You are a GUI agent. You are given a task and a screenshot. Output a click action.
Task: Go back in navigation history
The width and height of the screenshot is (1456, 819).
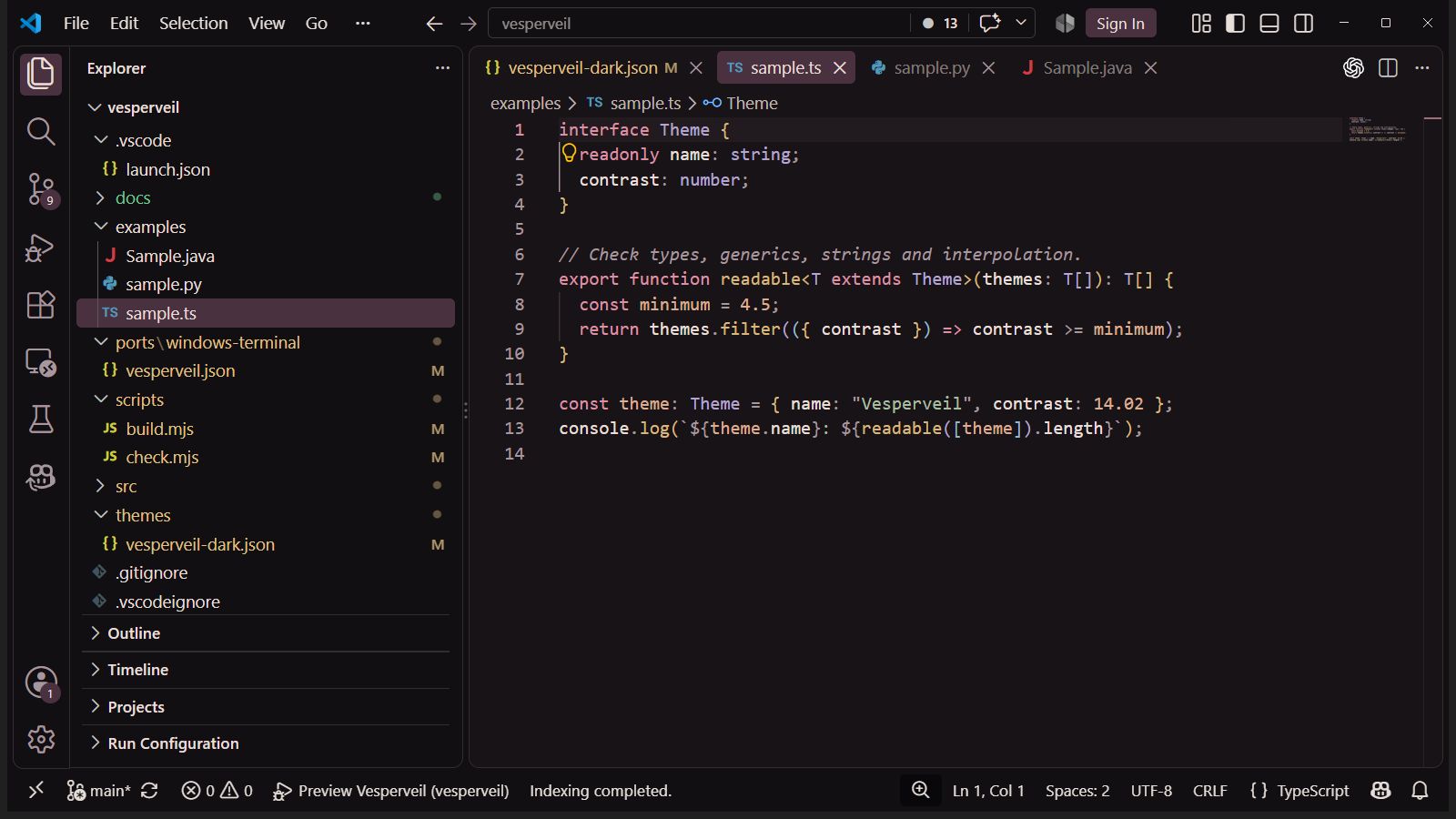(x=434, y=24)
